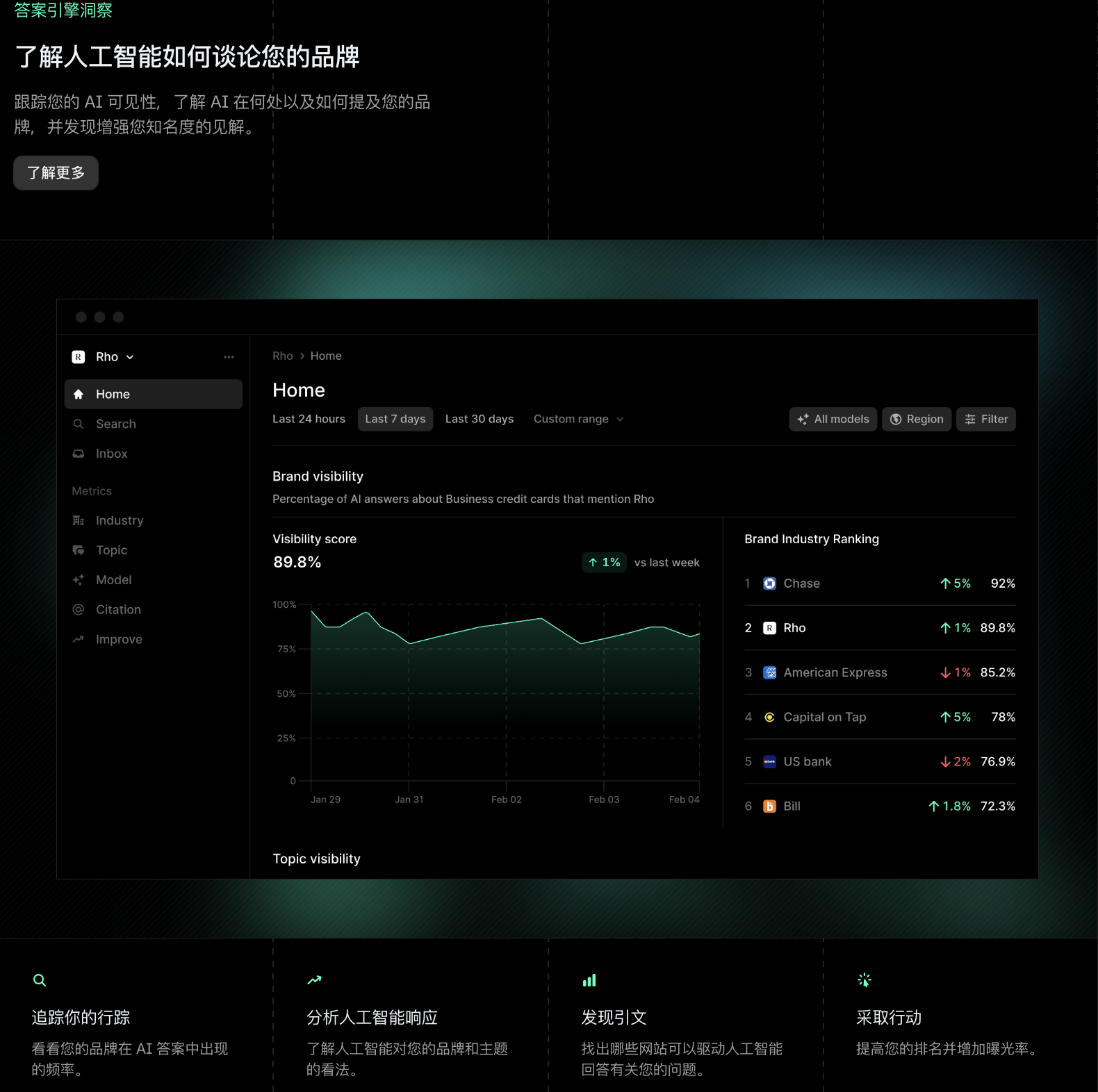
Task: Open the Industry metrics page
Action: [120, 520]
